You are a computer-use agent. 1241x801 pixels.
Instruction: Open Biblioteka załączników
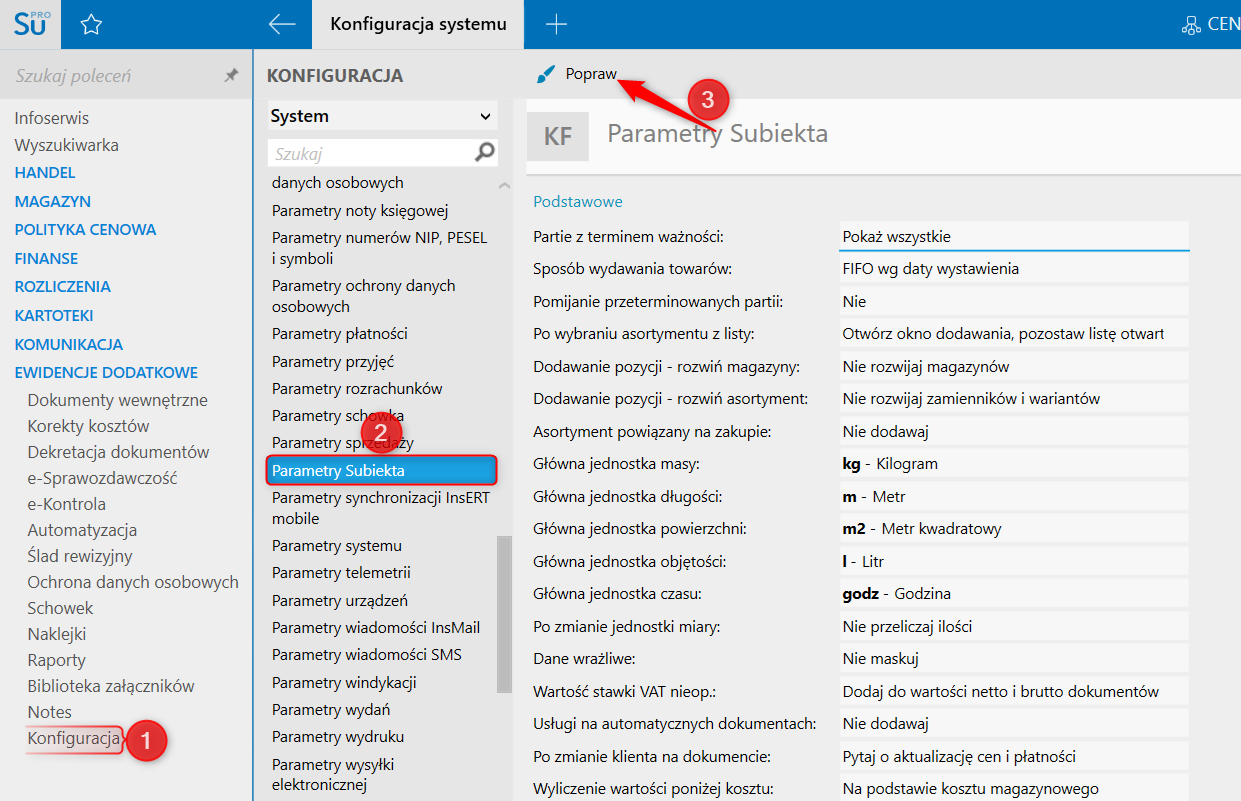[x=111, y=686]
